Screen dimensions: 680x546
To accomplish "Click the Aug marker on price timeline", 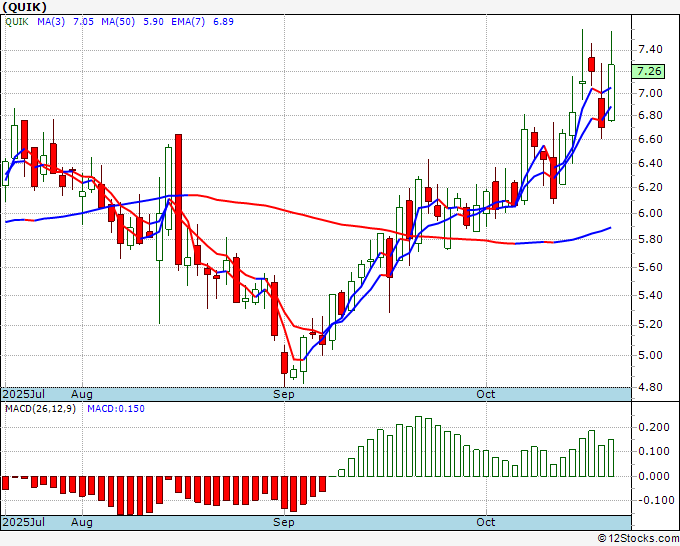I will point(82,394).
